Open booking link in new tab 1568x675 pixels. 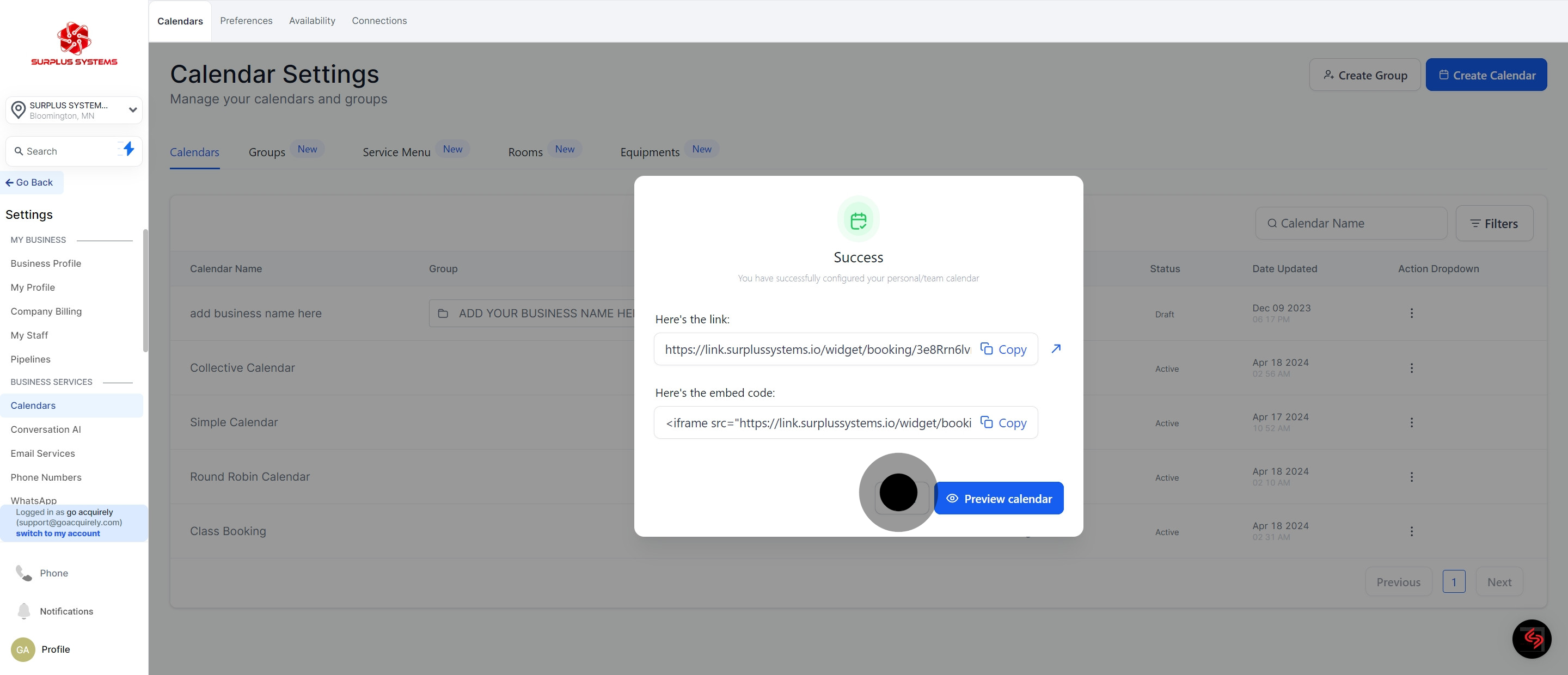coord(1056,349)
